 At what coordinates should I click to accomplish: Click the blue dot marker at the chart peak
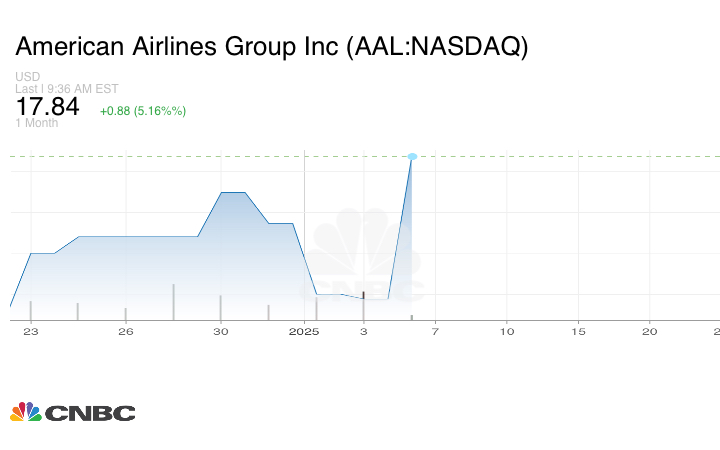(412, 156)
